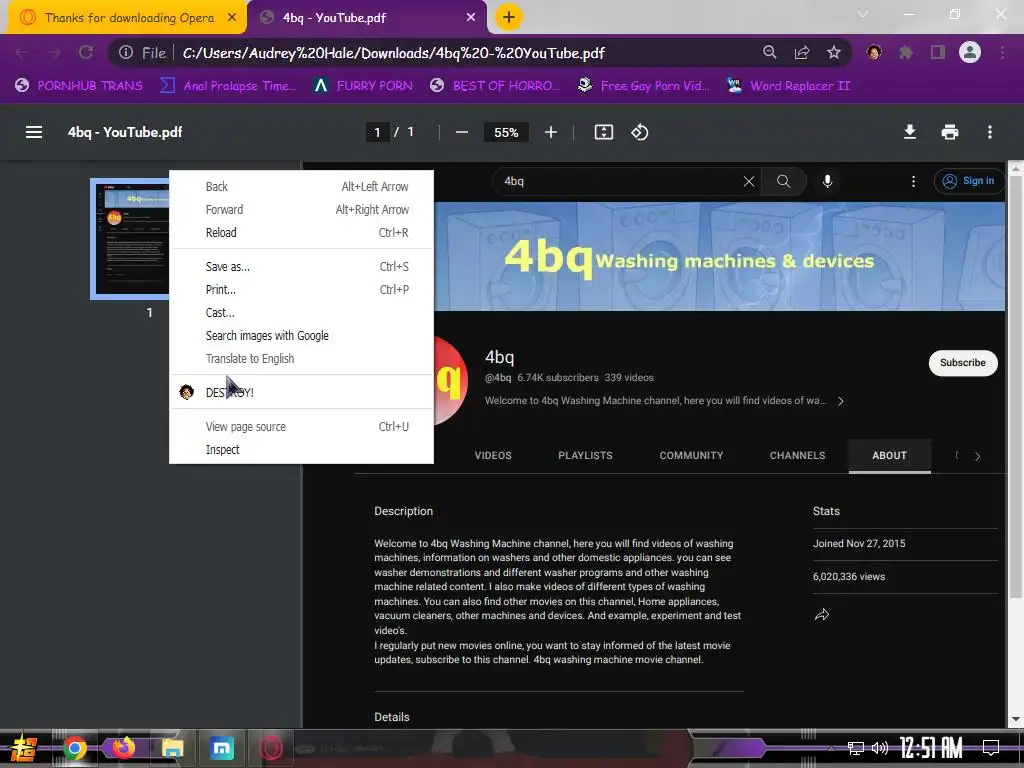Bookmark this page with star icon
Viewport: 1024px width, 768px height.
coord(834,52)
